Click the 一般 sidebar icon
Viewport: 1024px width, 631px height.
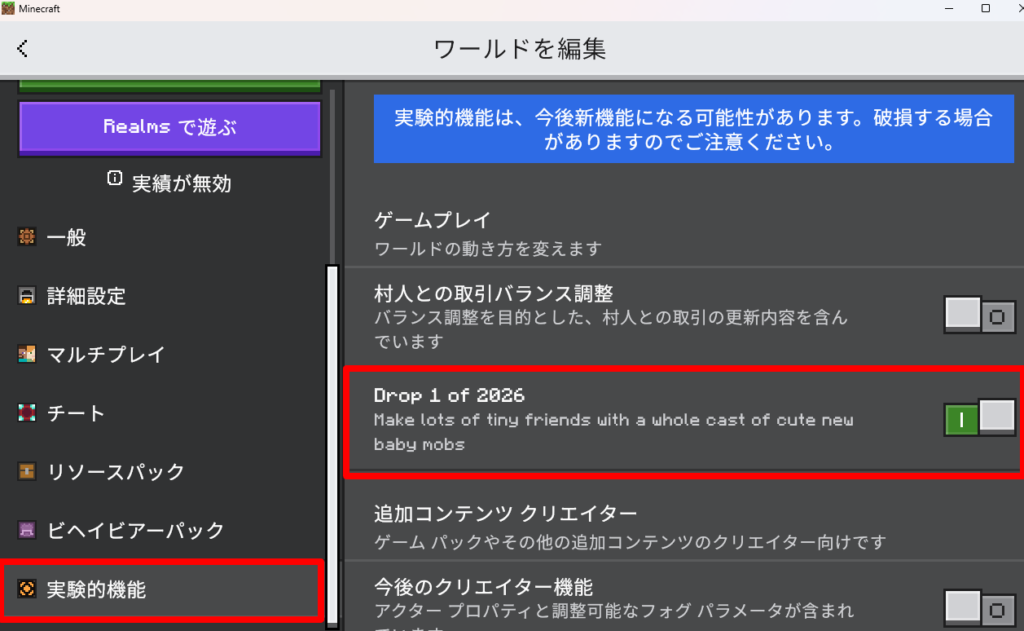pyautogui.click(x=27, y=237)
